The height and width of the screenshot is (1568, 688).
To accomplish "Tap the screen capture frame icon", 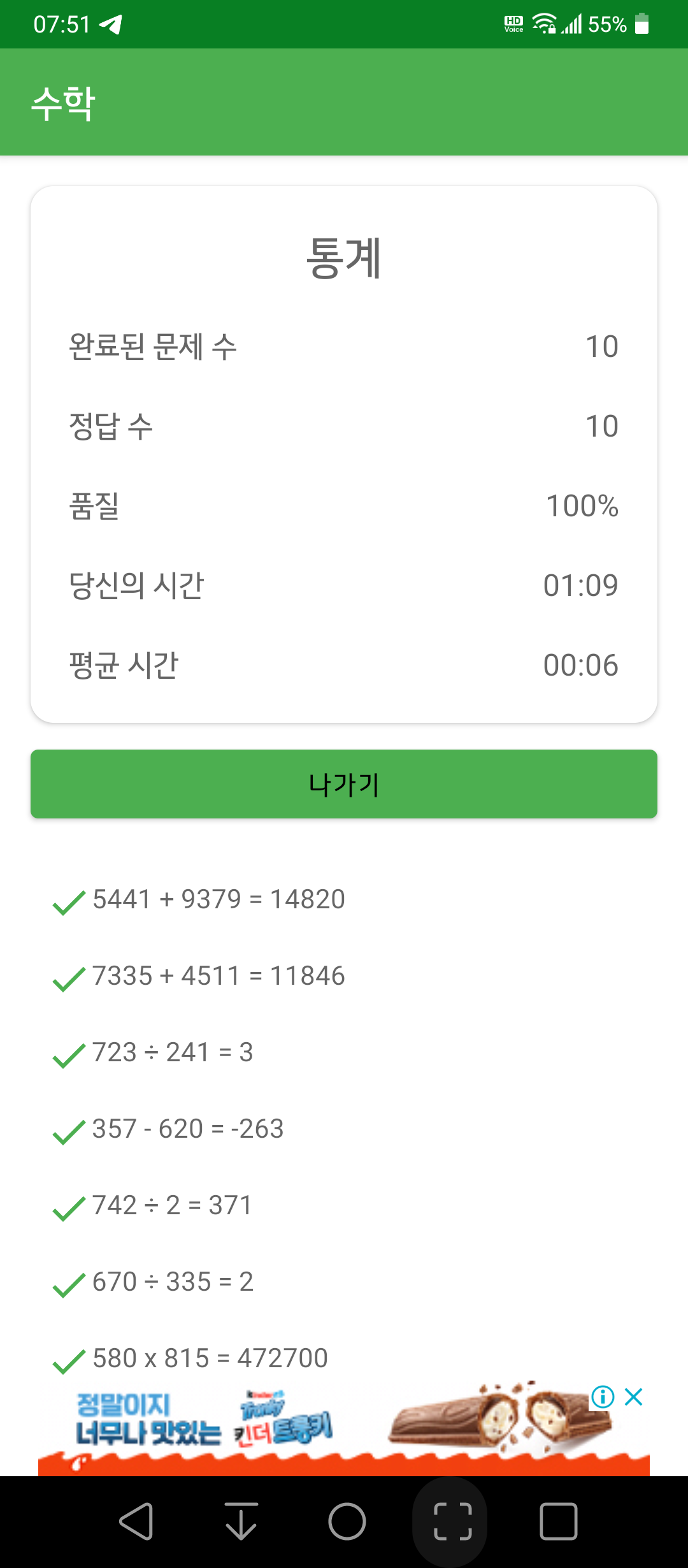I will click(453, 1521).
